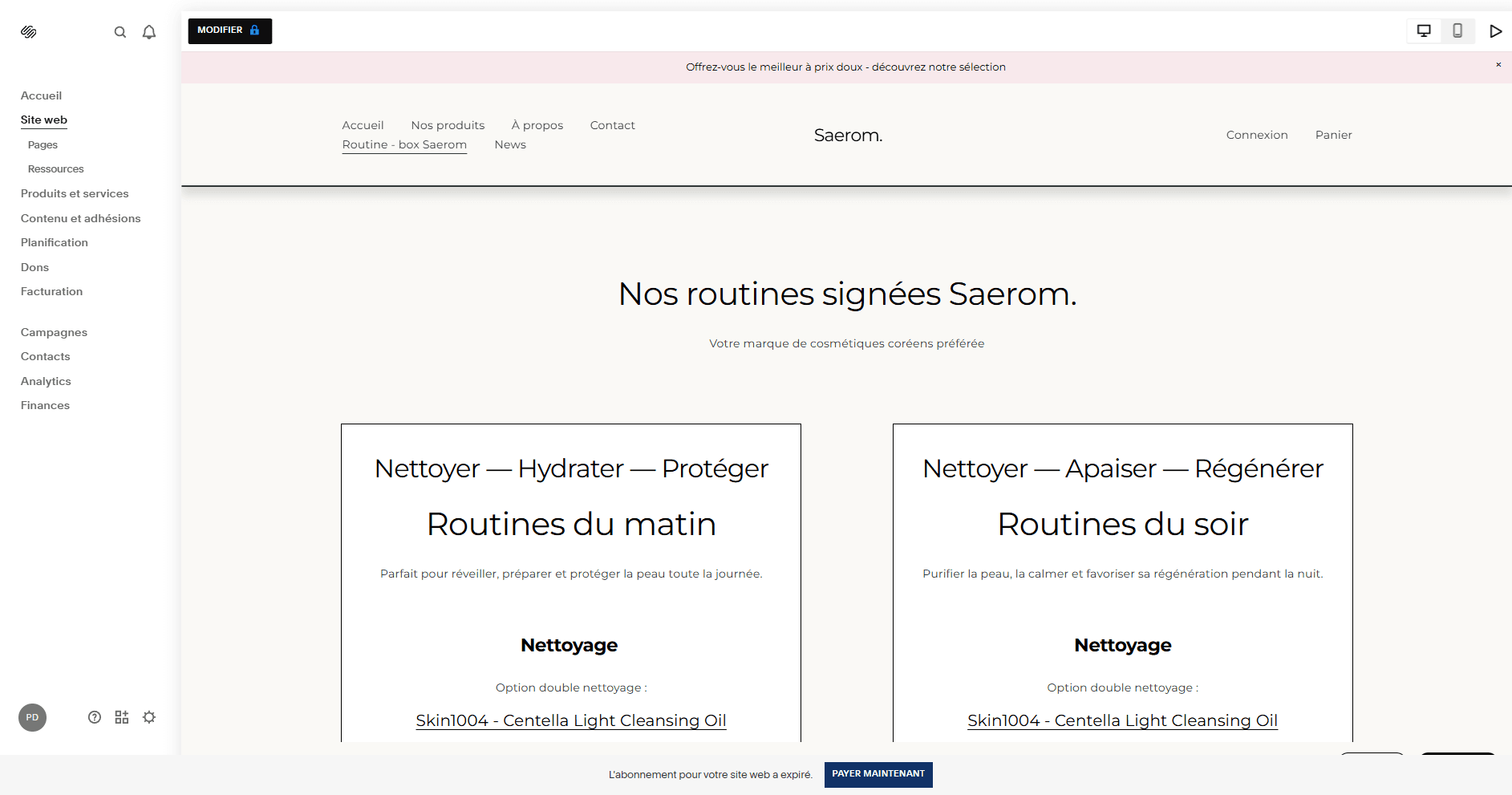Screen dimensions: 1512x795
Task: Open Analytics in sidebar
Action: (x=46, y=381)
